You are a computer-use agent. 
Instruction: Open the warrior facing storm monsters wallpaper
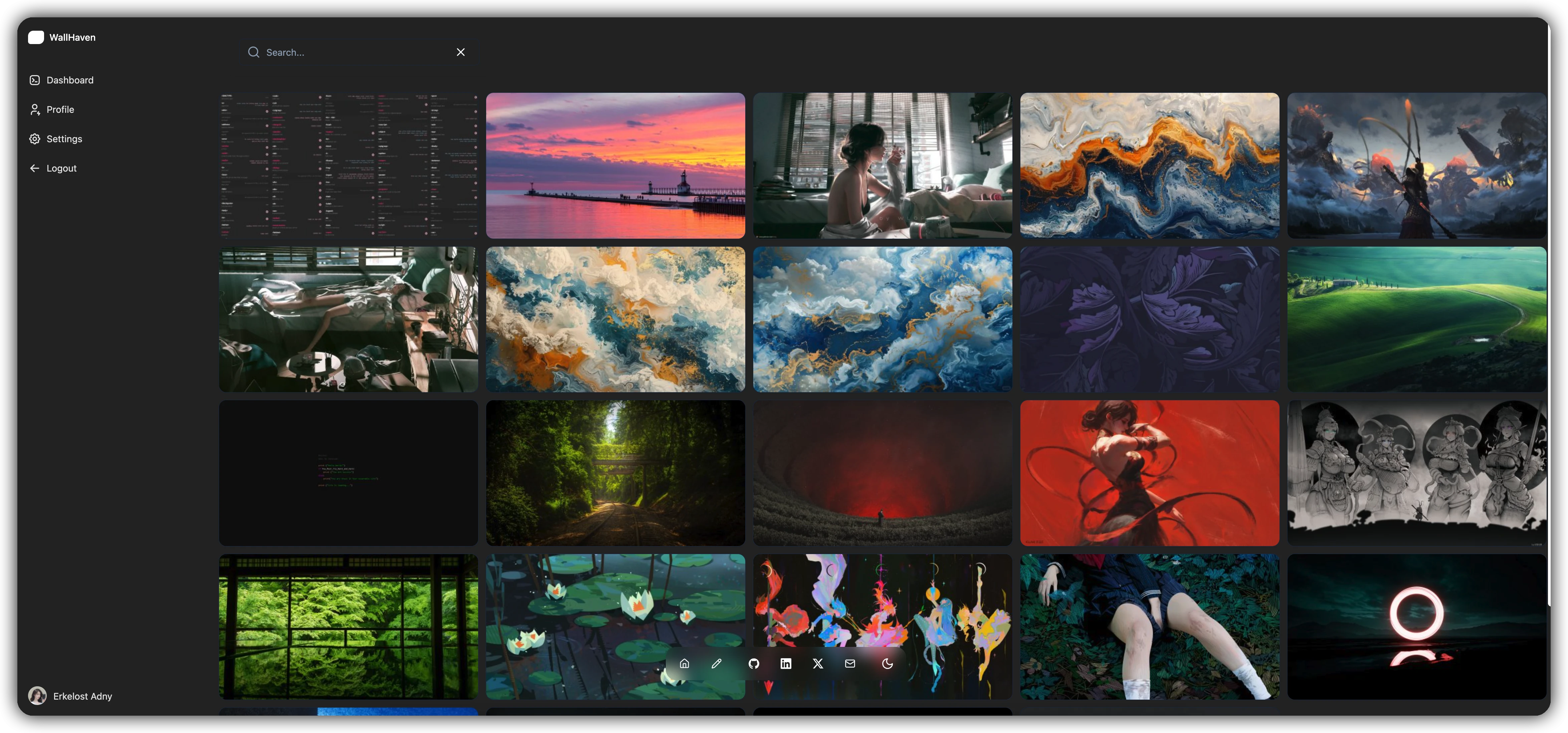coord(1417,166)
